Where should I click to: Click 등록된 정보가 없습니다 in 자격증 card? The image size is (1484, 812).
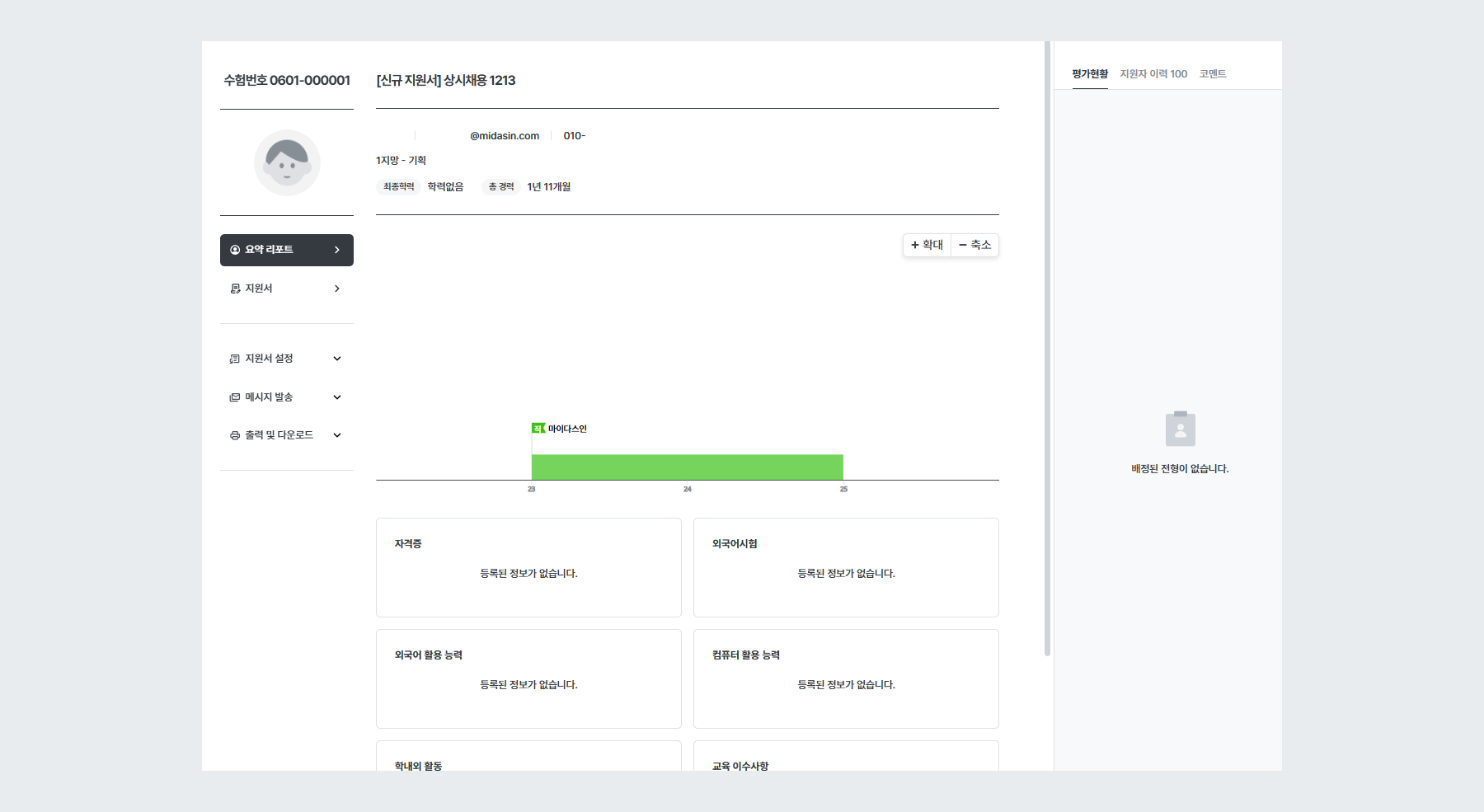pos(529,574)
